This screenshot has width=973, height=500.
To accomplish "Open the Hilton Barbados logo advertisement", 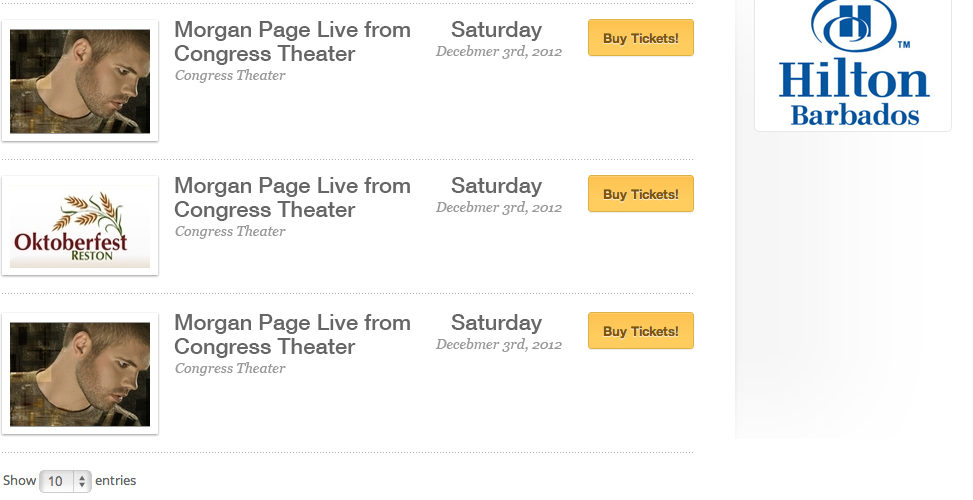I will coord(853,63).
